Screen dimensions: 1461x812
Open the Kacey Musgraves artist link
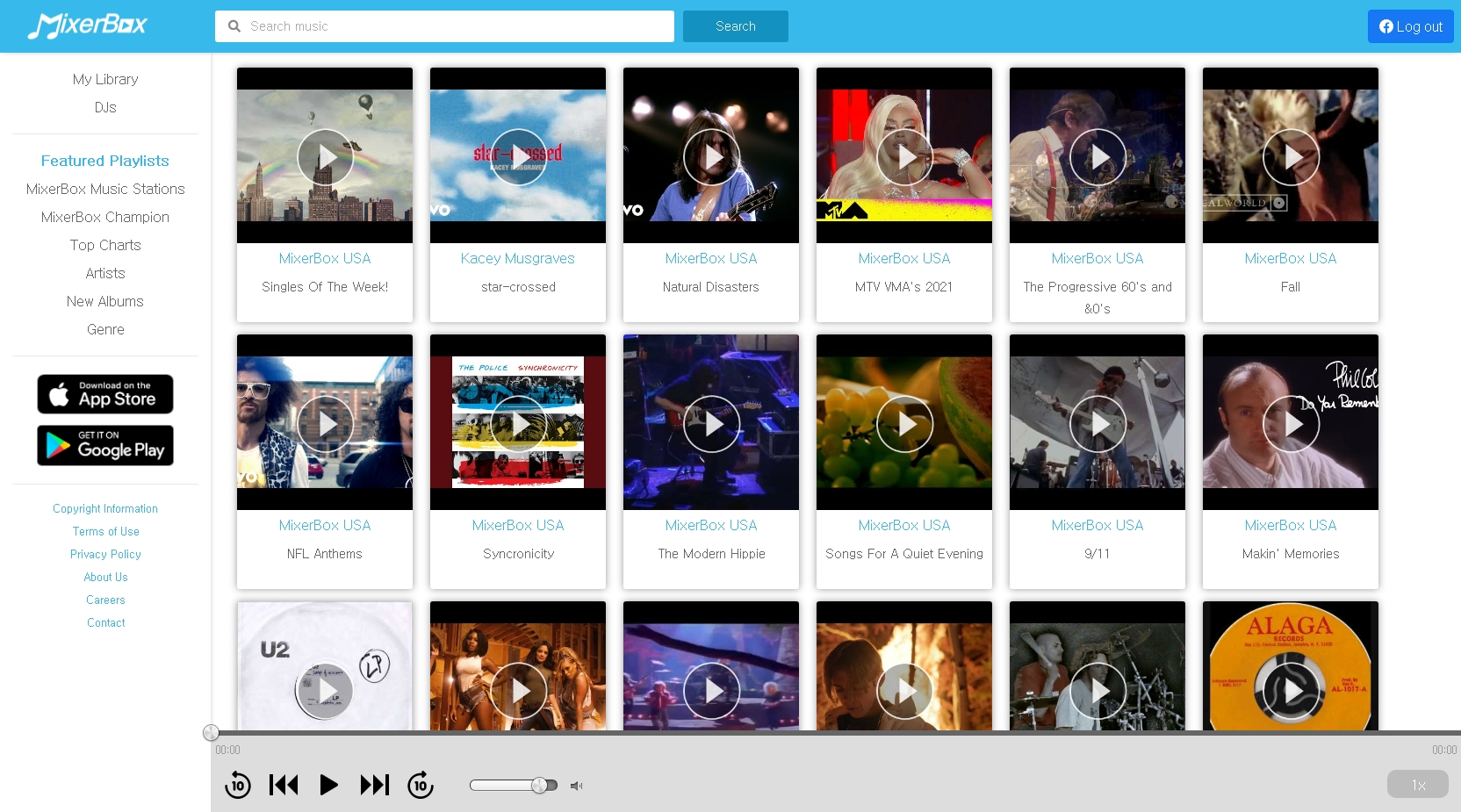518,258
